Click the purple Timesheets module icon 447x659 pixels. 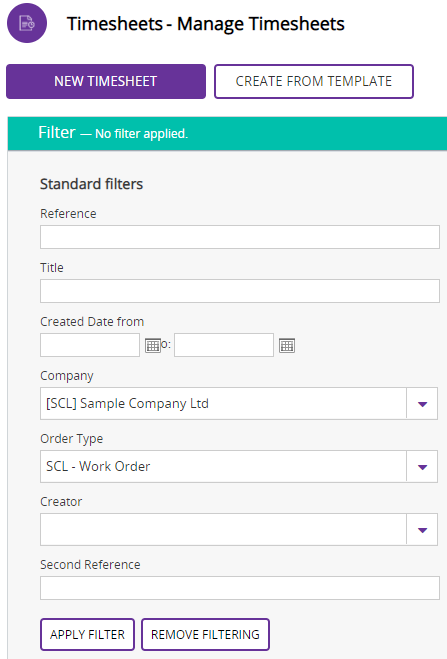click(x=27, y=23)
